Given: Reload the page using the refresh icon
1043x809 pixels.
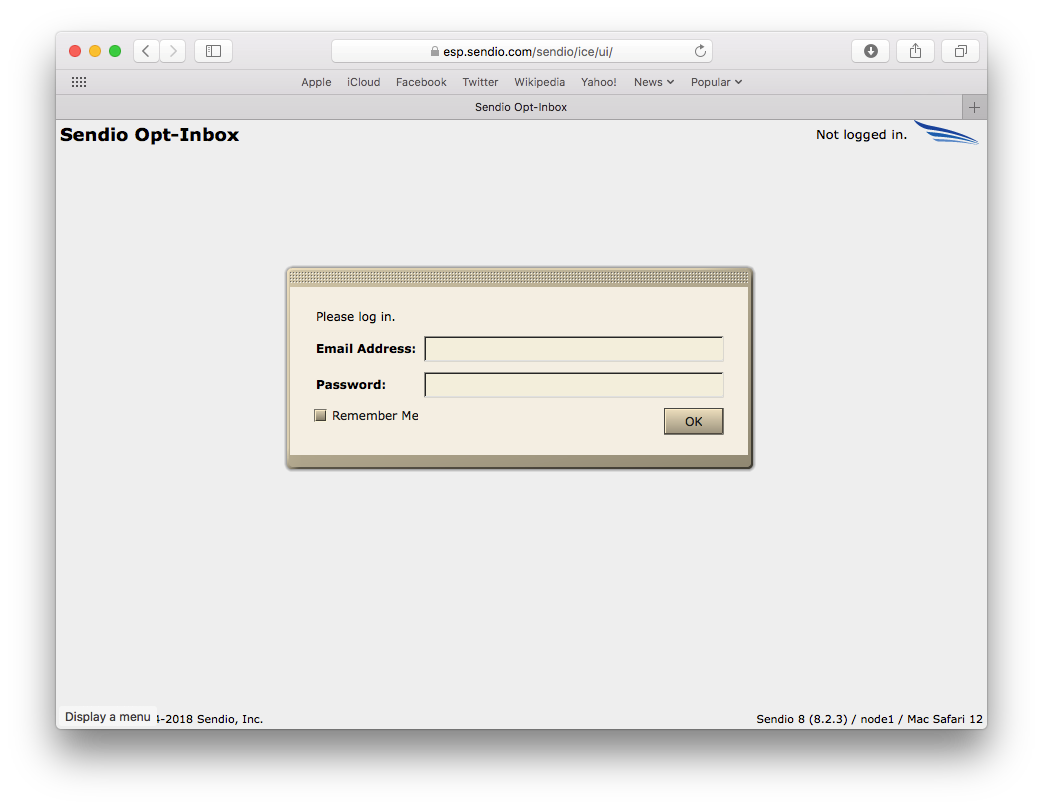Looking at the screenshot, I should [x=700, y=50].
